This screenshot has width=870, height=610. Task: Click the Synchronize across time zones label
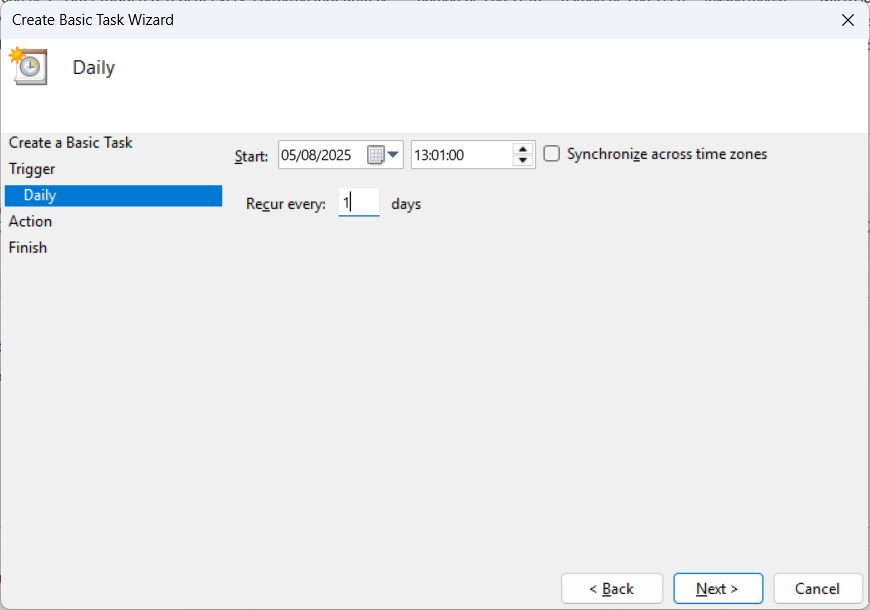pos(667,154)
